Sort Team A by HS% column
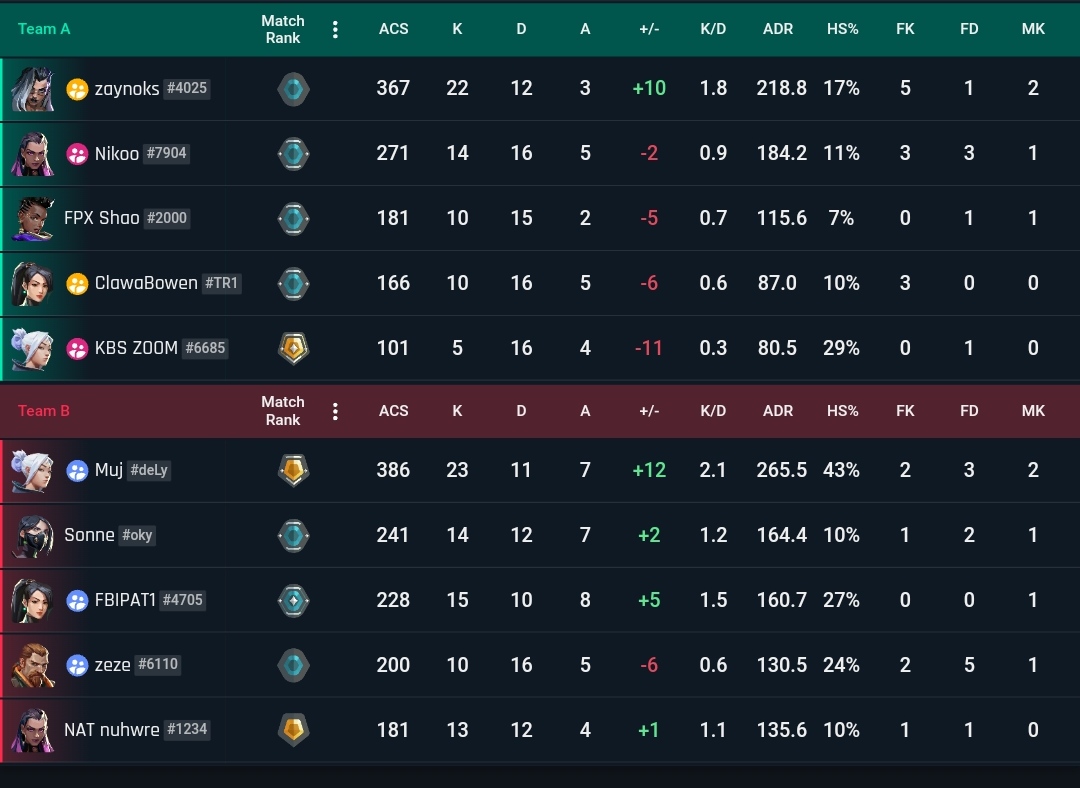The width and height of the screenshot is (1080, 788). [x=842, y=29]
